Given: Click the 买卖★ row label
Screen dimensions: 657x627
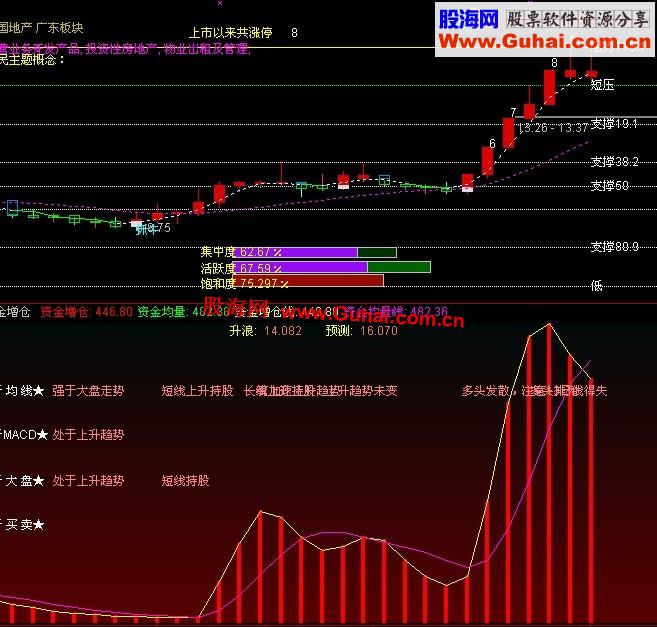Looking at the screenshot, I should point(25,524).
